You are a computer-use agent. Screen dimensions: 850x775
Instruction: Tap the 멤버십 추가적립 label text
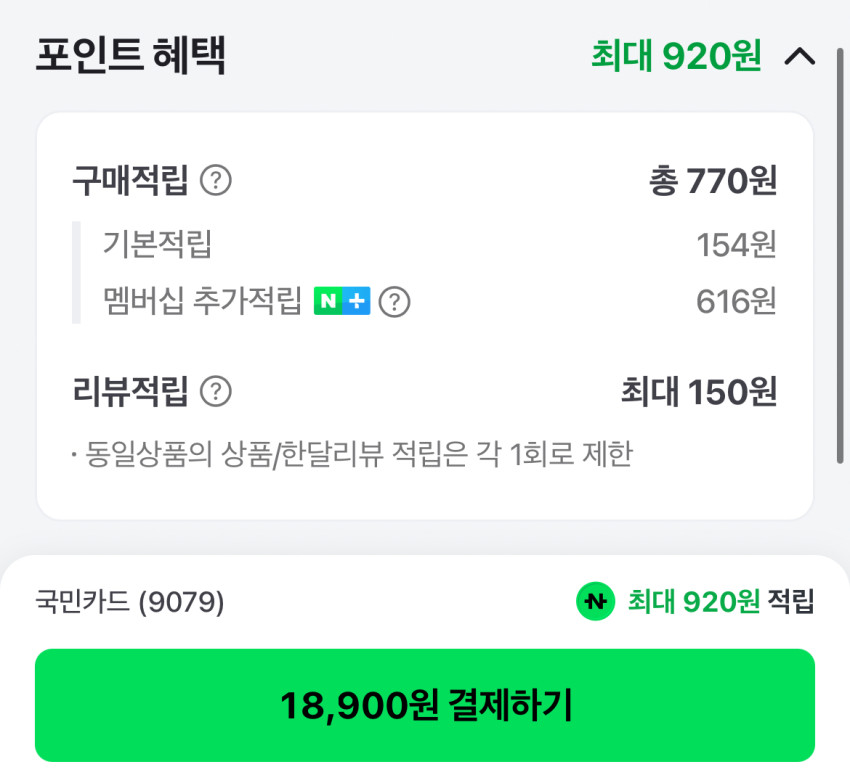pyautogui.click(x=202, y=301)
